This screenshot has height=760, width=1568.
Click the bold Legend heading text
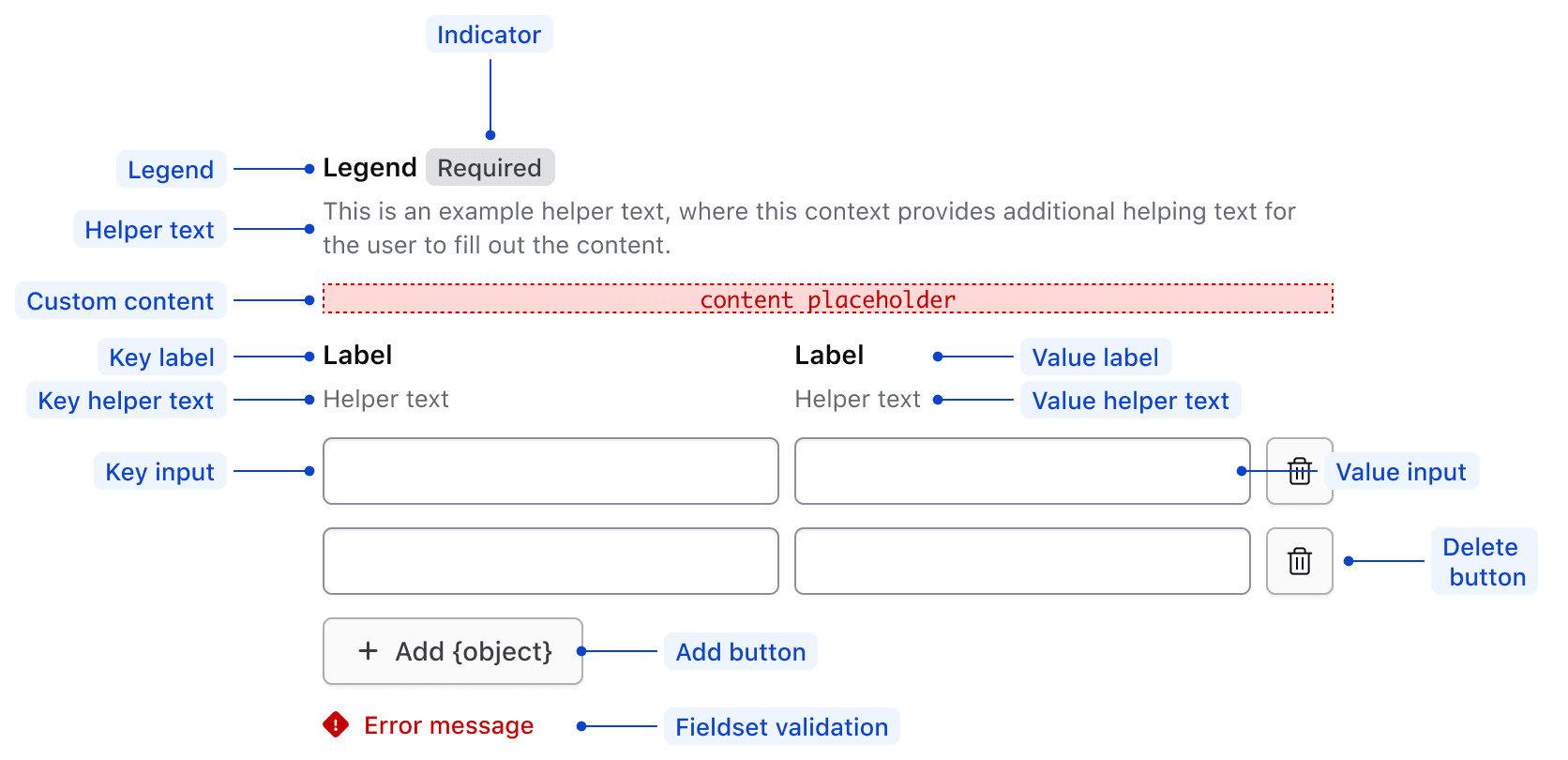[369, 168]
